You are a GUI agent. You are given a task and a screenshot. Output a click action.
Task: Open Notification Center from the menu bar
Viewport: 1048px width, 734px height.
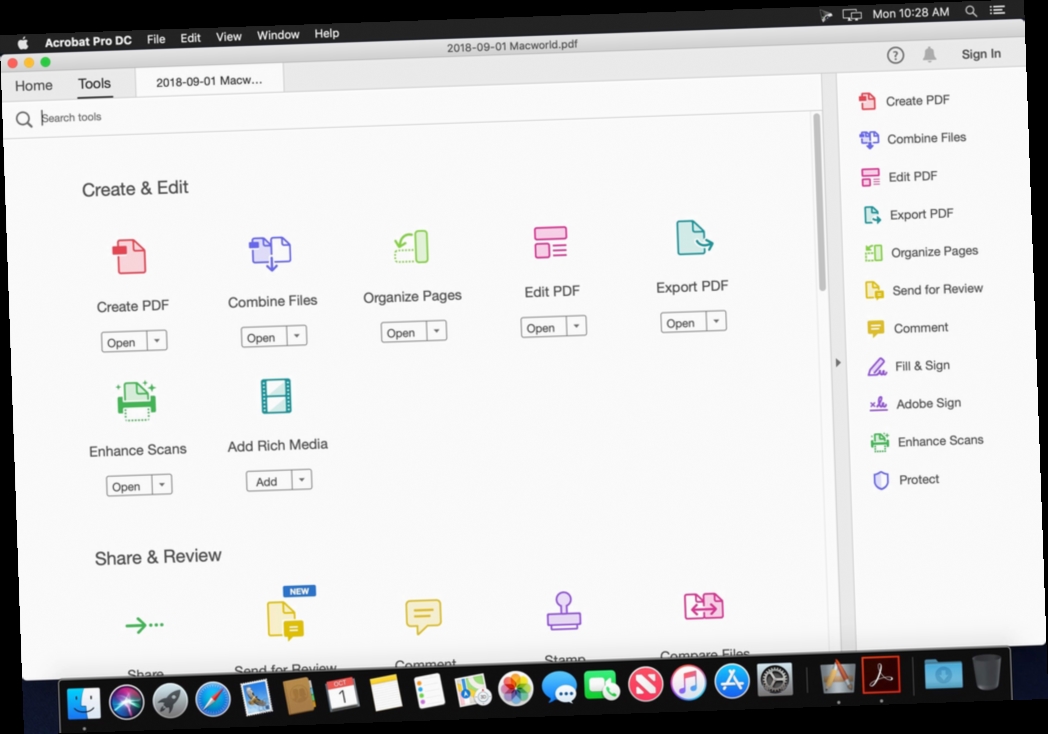click(997, 10)
